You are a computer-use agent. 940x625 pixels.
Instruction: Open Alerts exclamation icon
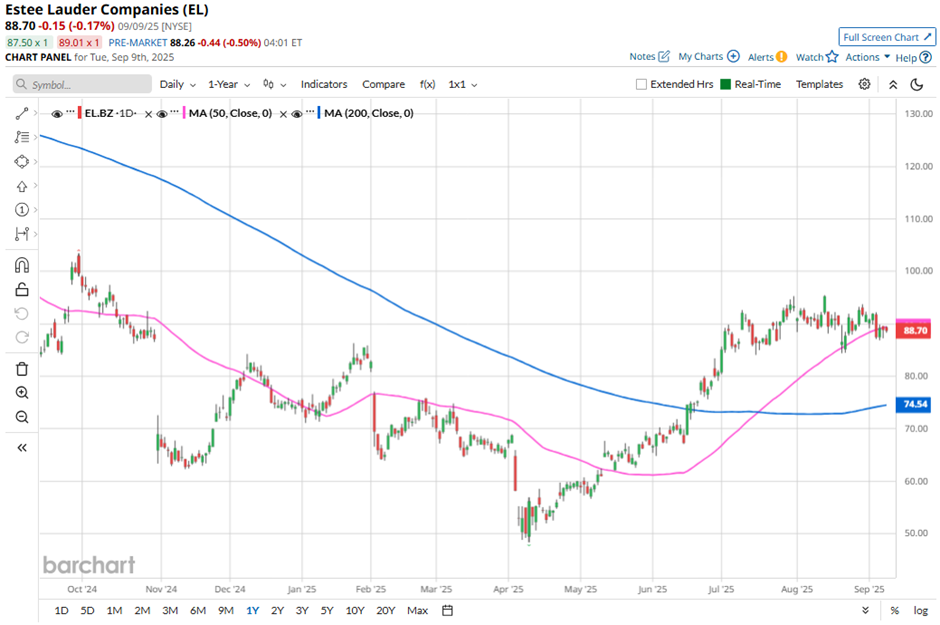[781, 57]
